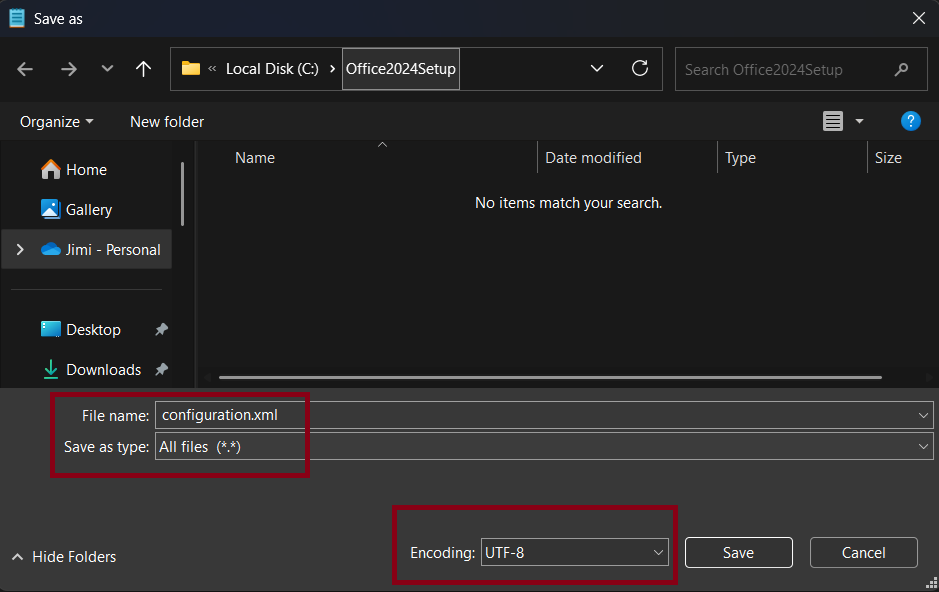Viewport: 939px width, 592px height.
Task: Open the Encoding UTF-8 dropdown
Action: click(574, 552)
